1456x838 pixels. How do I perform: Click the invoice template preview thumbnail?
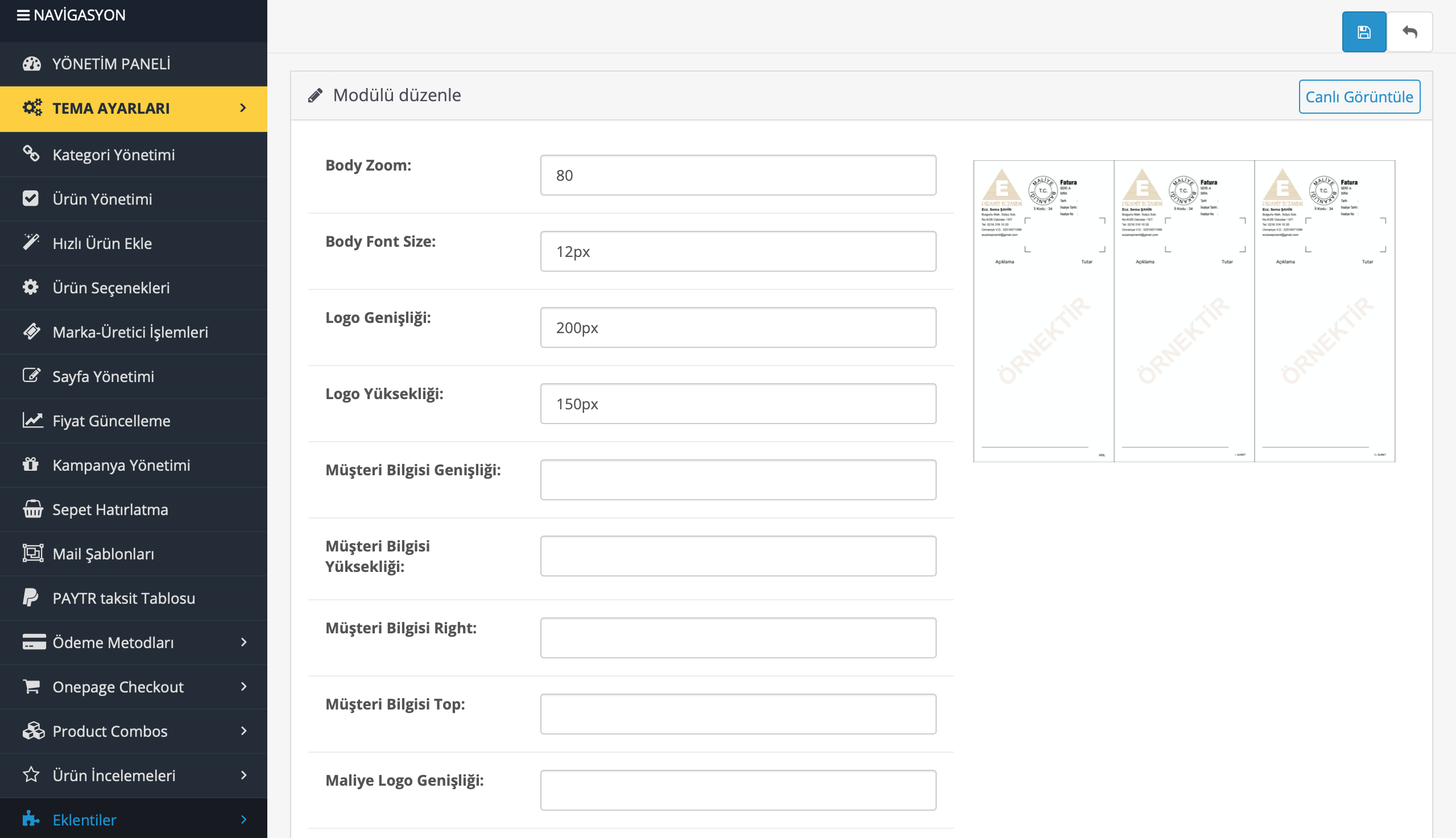(1184, 311)
